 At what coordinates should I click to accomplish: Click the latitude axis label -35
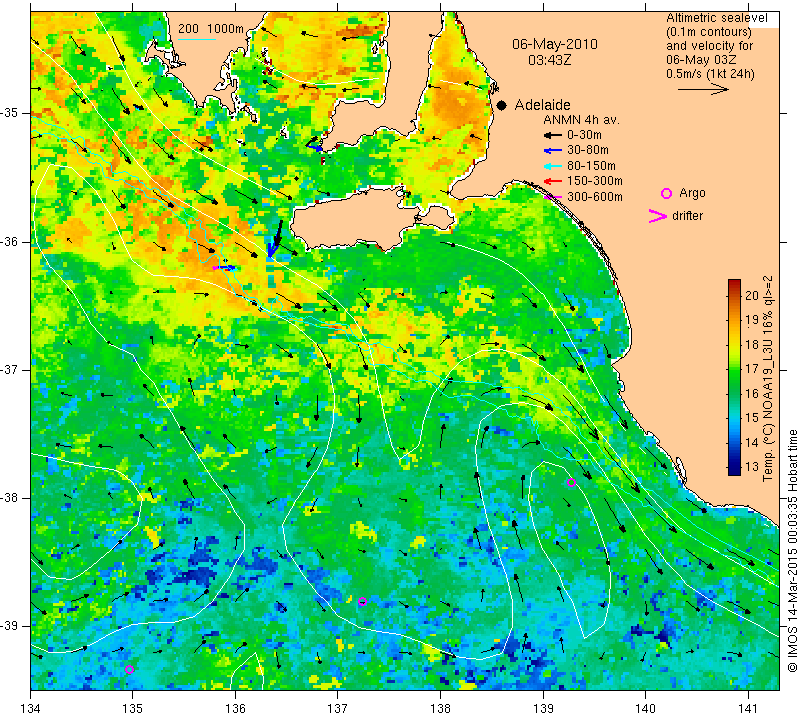click(x=11, y=113)
